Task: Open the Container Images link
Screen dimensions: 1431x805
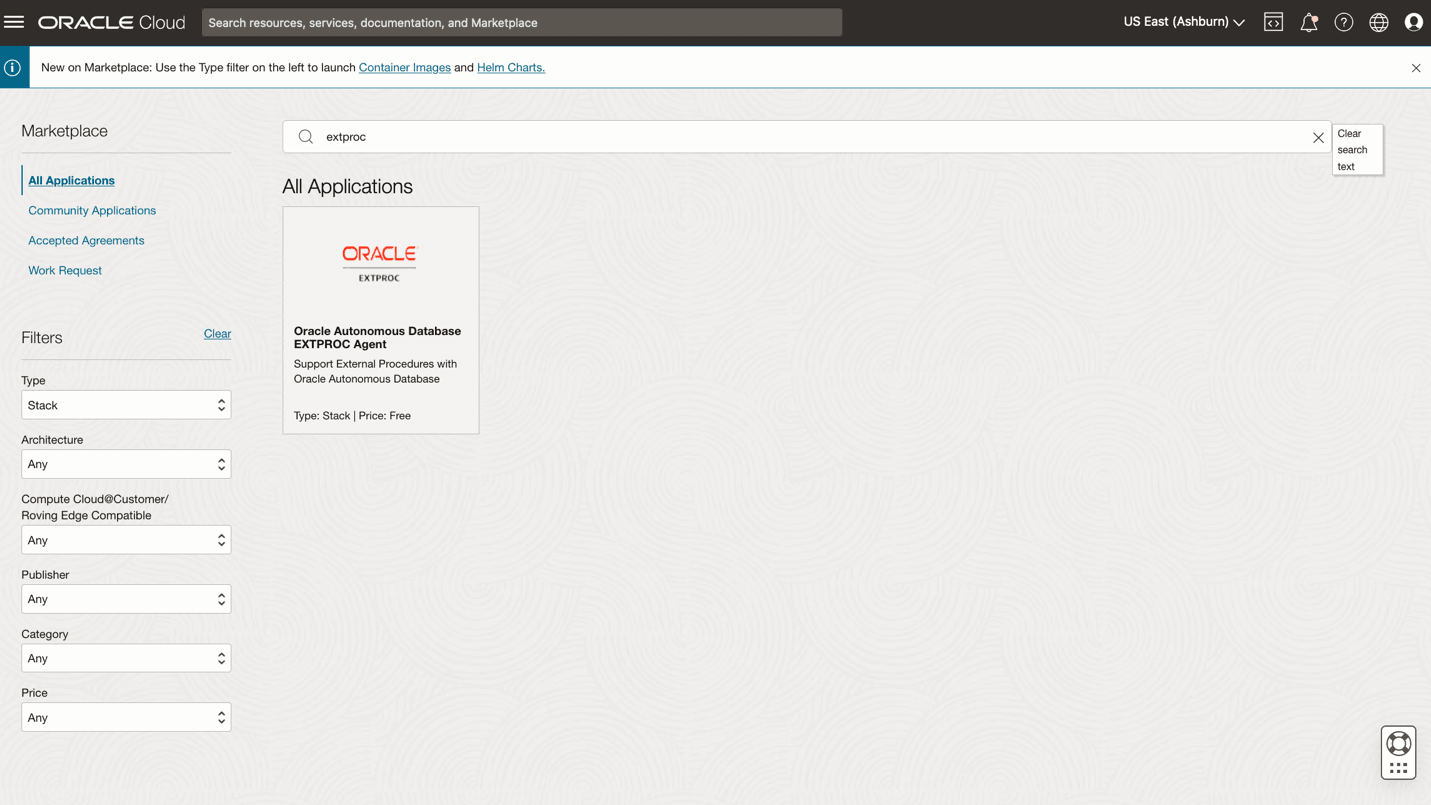Action: click(404, 67)
